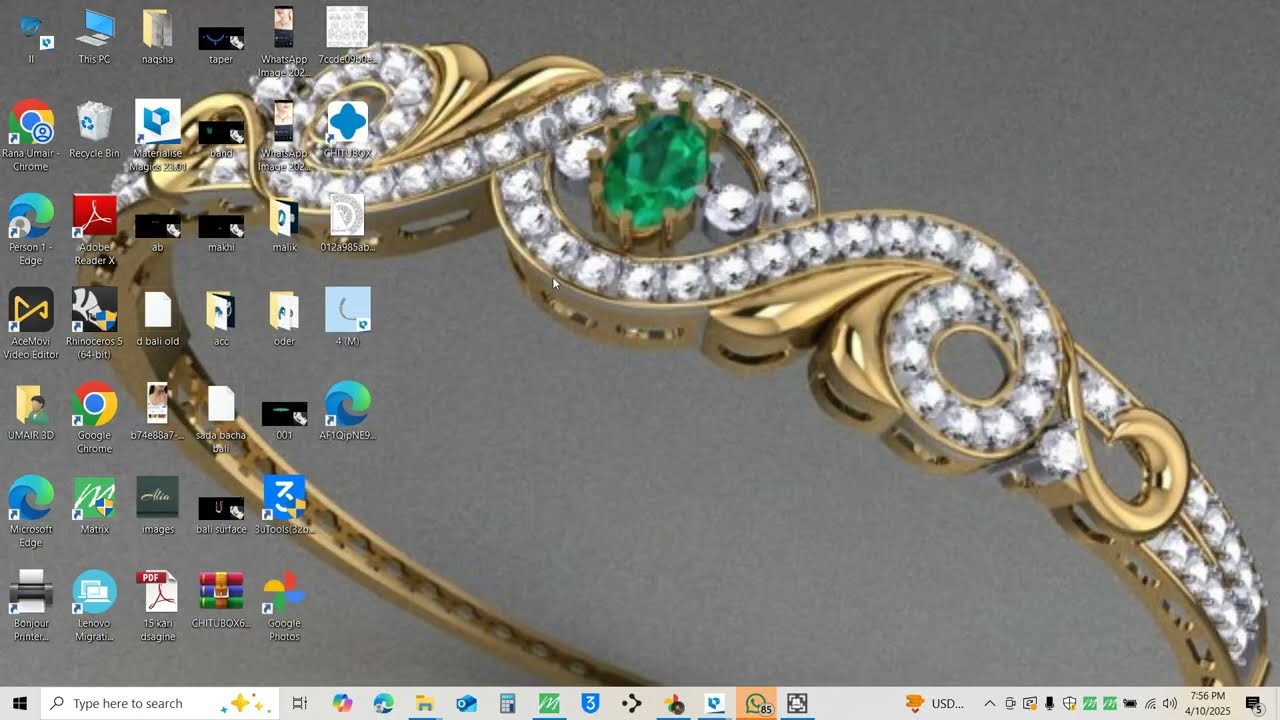1280x720 pixels.
Task: Switch to Matrix in the taskbar
Action: click(x=549, y=703)
